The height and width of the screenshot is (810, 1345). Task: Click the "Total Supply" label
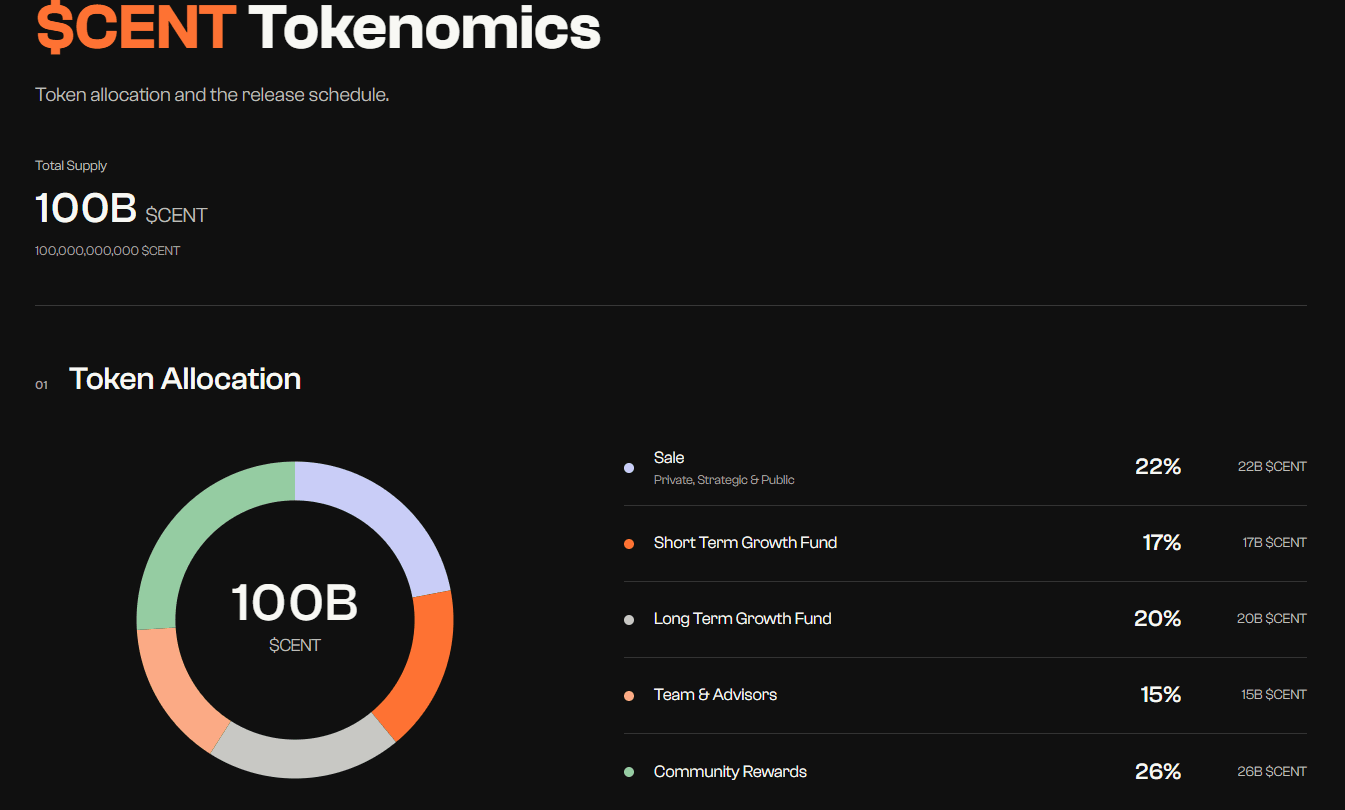[71, 165]
